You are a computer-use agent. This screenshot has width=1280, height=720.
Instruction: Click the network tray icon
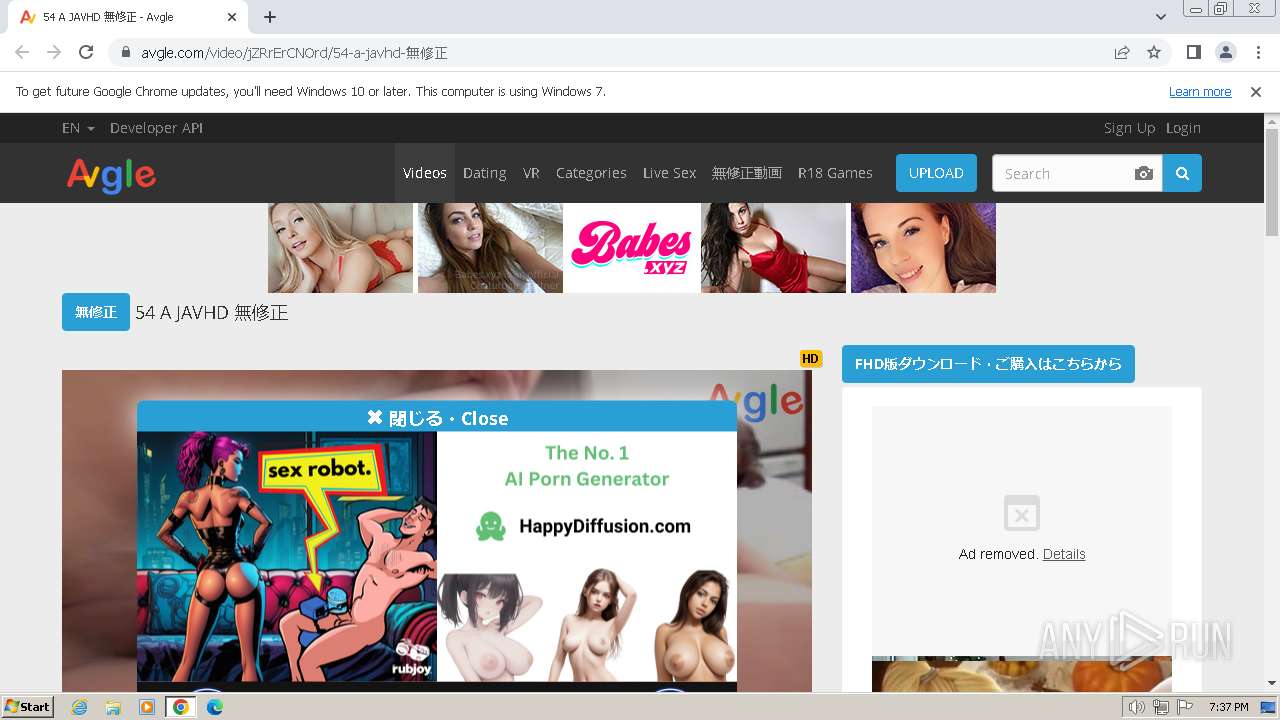click(x=1161, y=707)
